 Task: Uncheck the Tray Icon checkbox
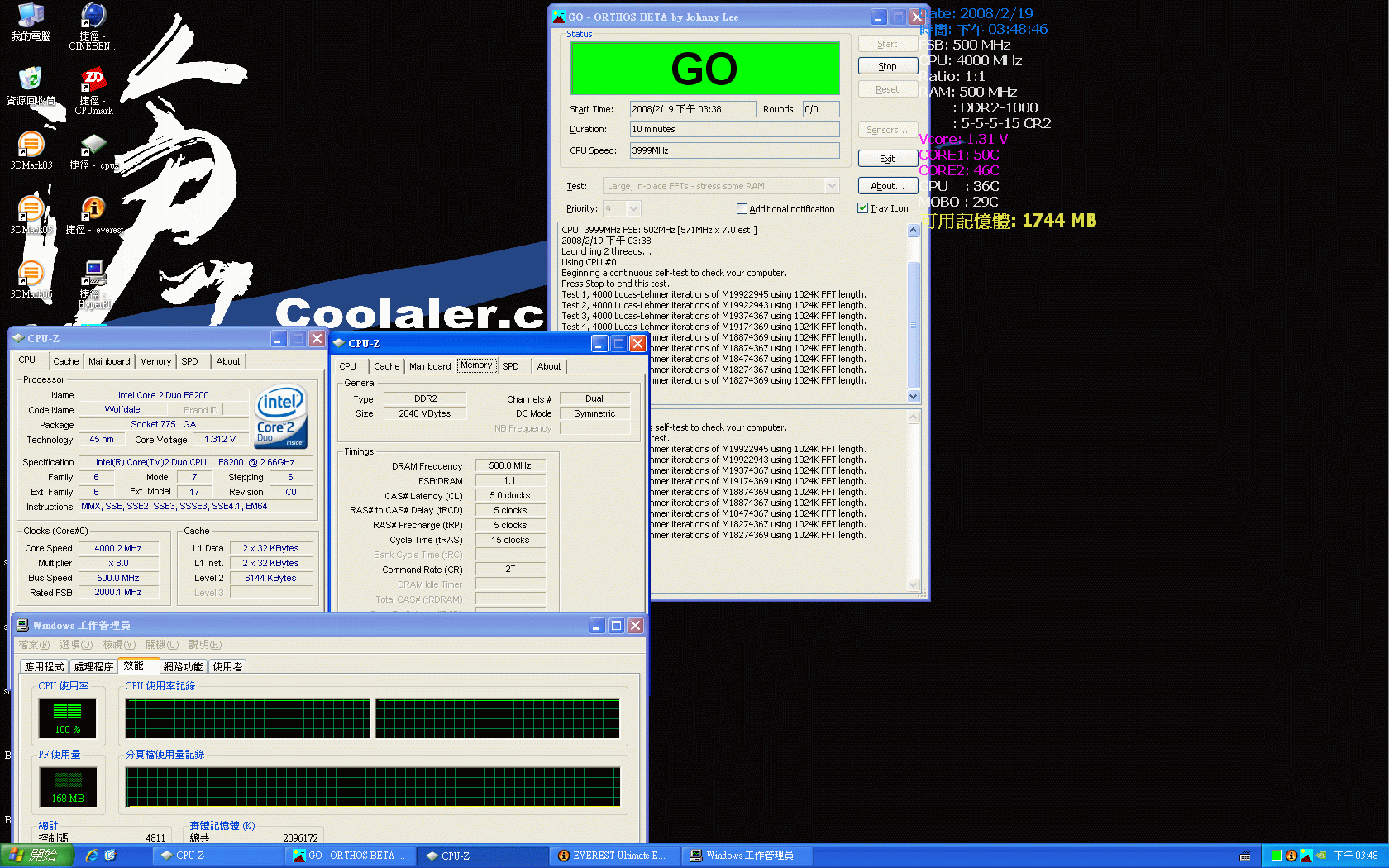[x=862, y=208]
